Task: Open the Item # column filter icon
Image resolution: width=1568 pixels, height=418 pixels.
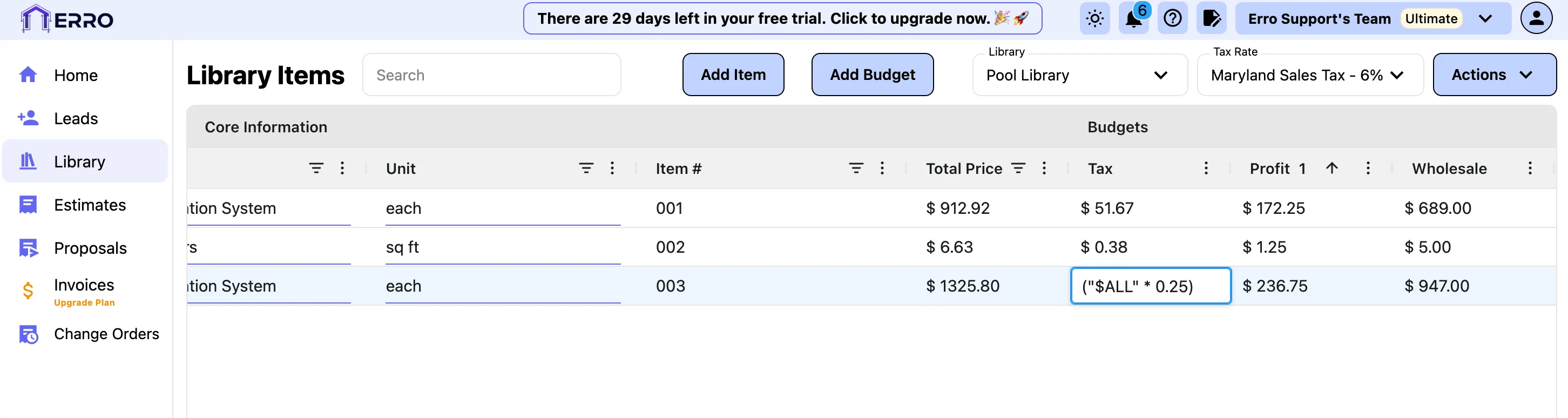Action: pyautogui.click(x=856, y=168)
